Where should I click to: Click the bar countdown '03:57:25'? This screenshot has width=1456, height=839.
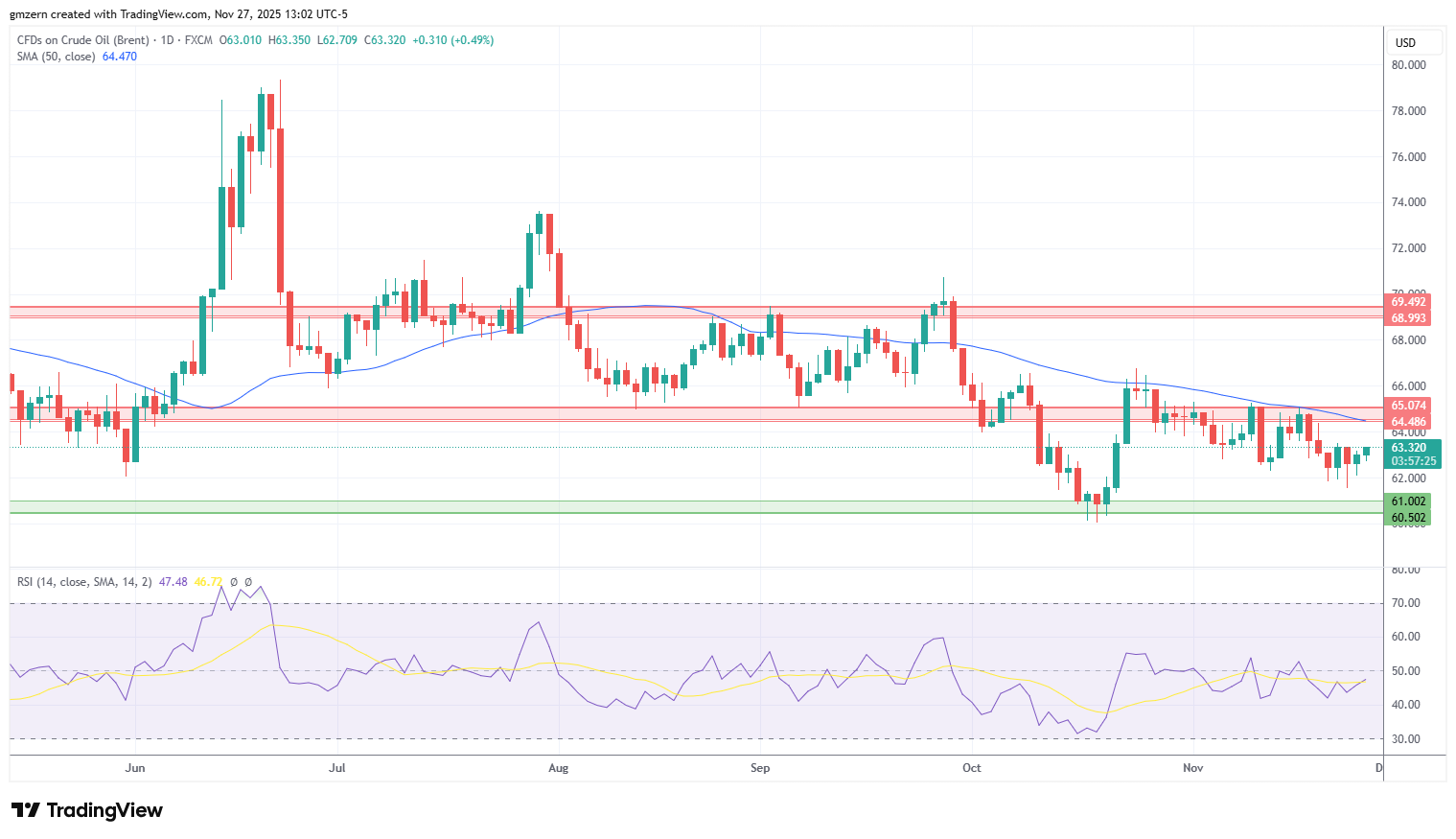(1413, 461)
